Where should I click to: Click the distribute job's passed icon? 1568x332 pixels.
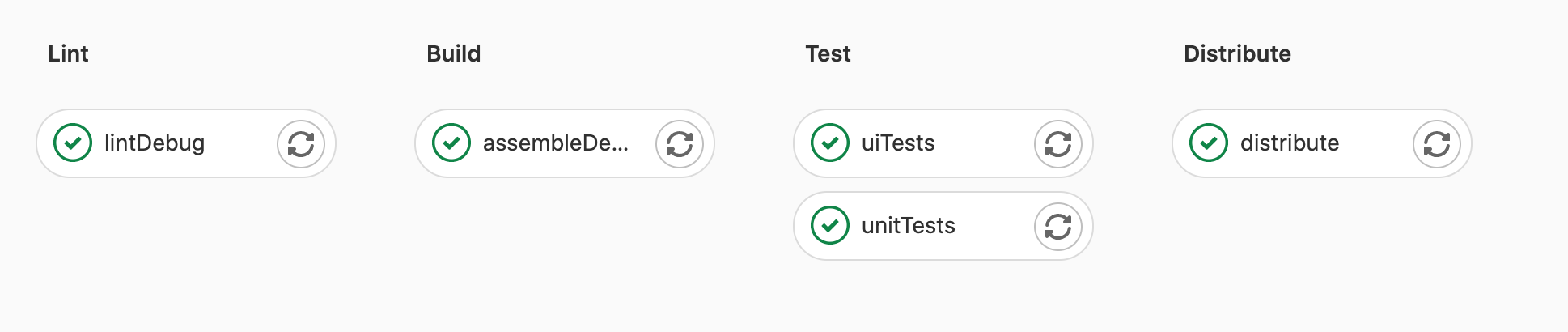1209,143
